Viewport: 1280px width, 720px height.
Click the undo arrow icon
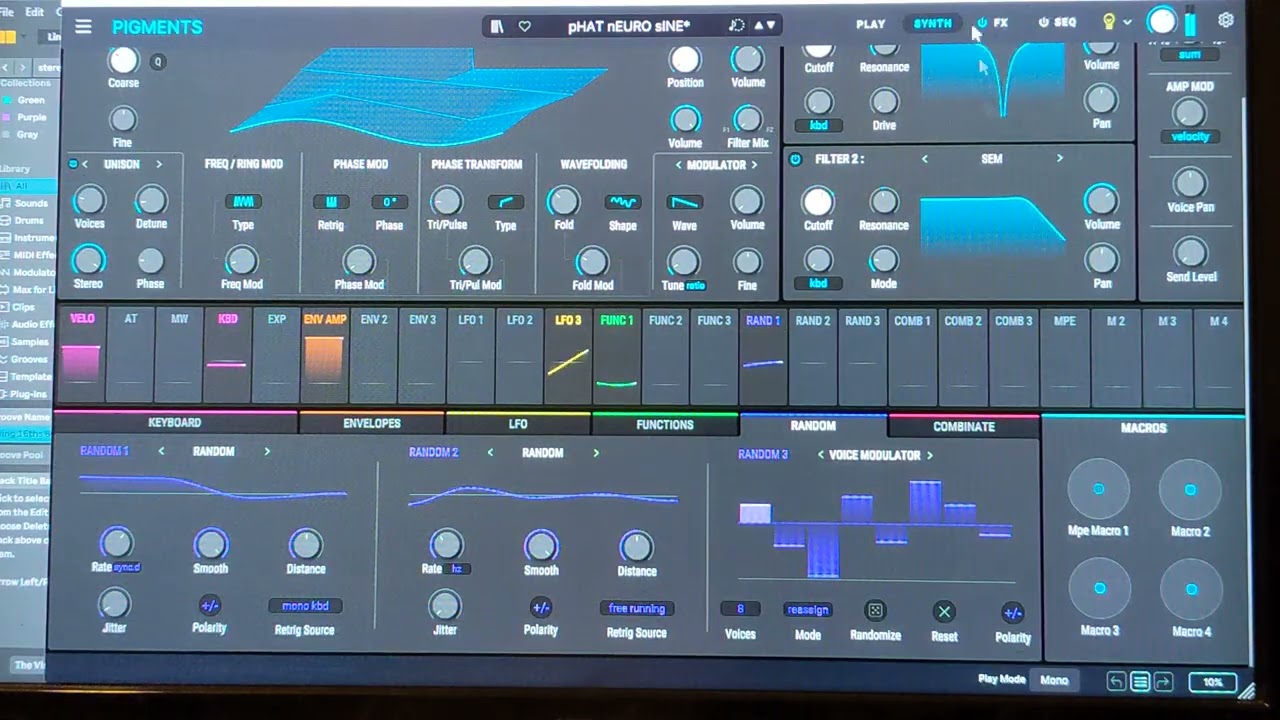pyautogui.click(x=1116, y=682)
